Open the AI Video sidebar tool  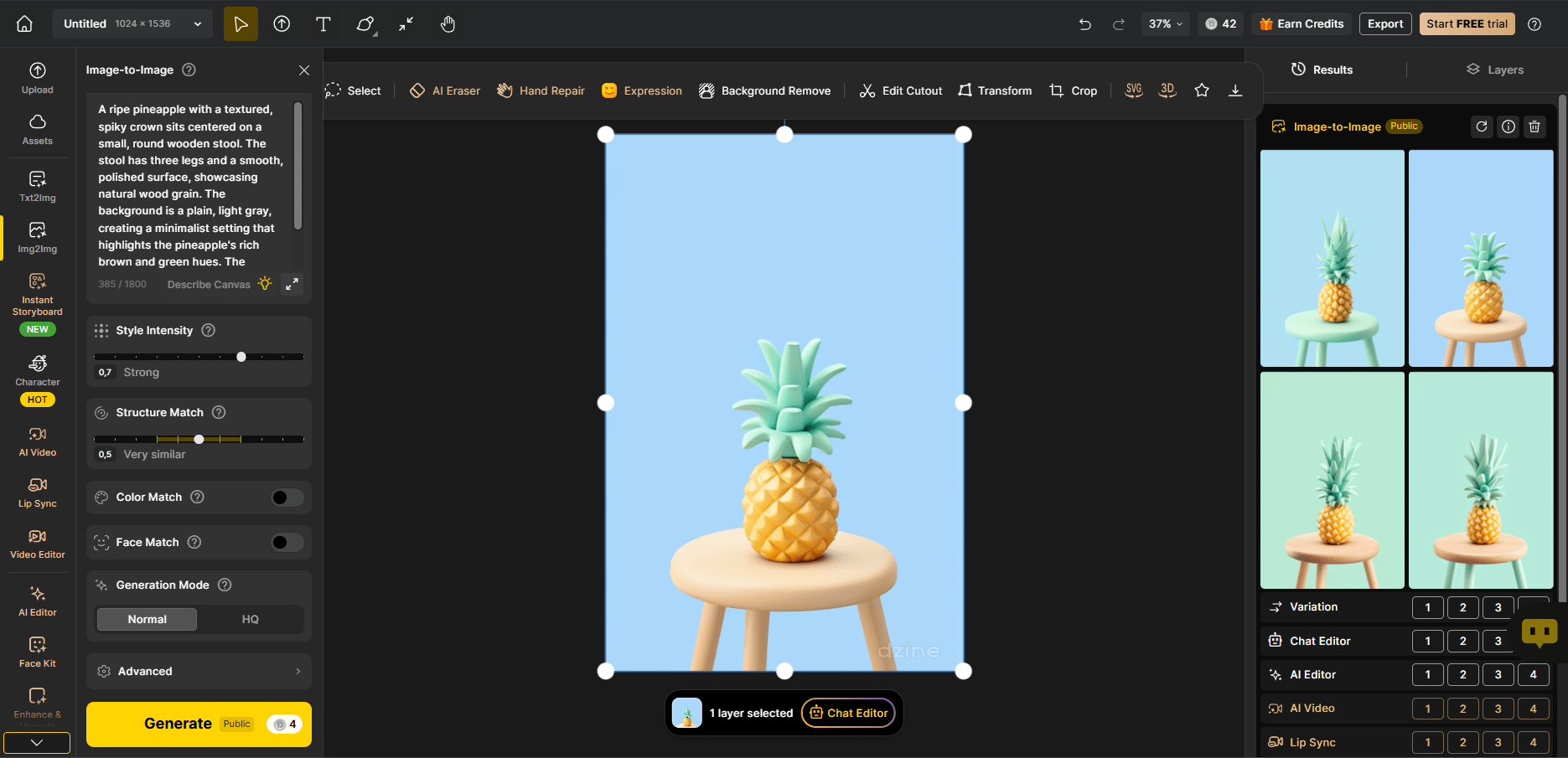[x=38, y=441]
